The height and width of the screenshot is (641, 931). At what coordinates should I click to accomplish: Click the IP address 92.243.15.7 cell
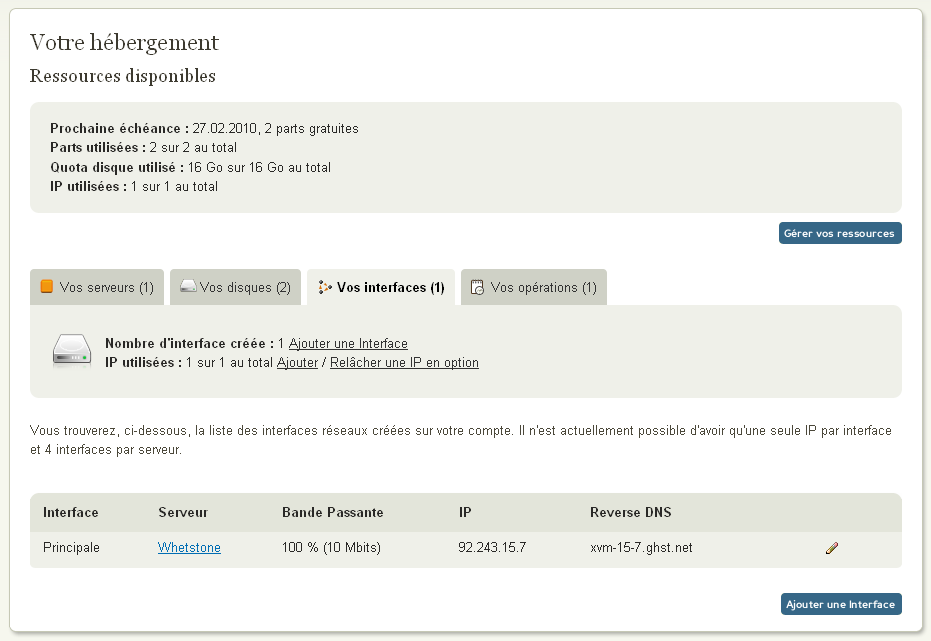point(492,547)
